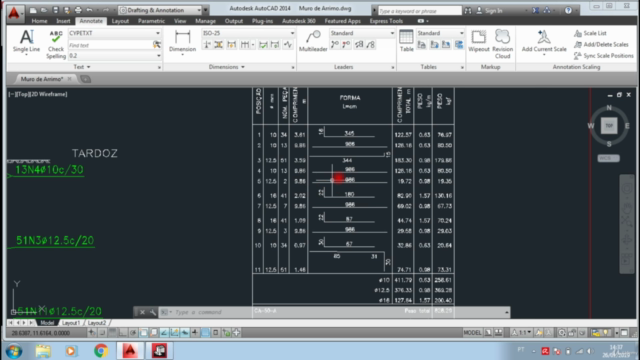640x360 pixels.
Task: Click the Open file icon in quick access toolbar
Action: coord(44,10)
